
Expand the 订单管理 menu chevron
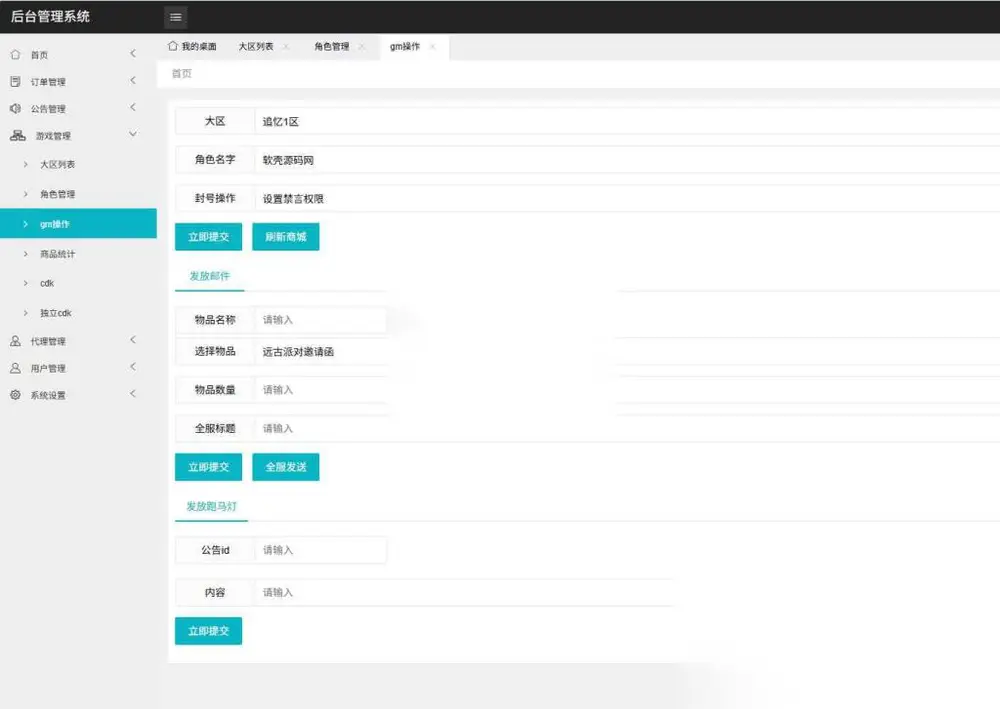(133, 80)
